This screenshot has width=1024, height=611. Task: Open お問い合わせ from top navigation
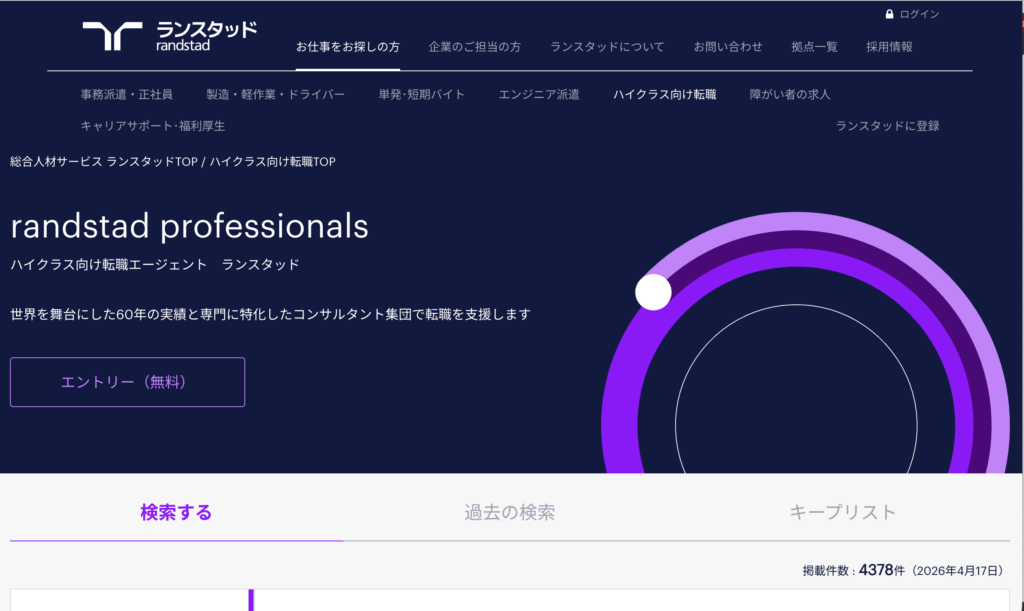coord(728,47)
